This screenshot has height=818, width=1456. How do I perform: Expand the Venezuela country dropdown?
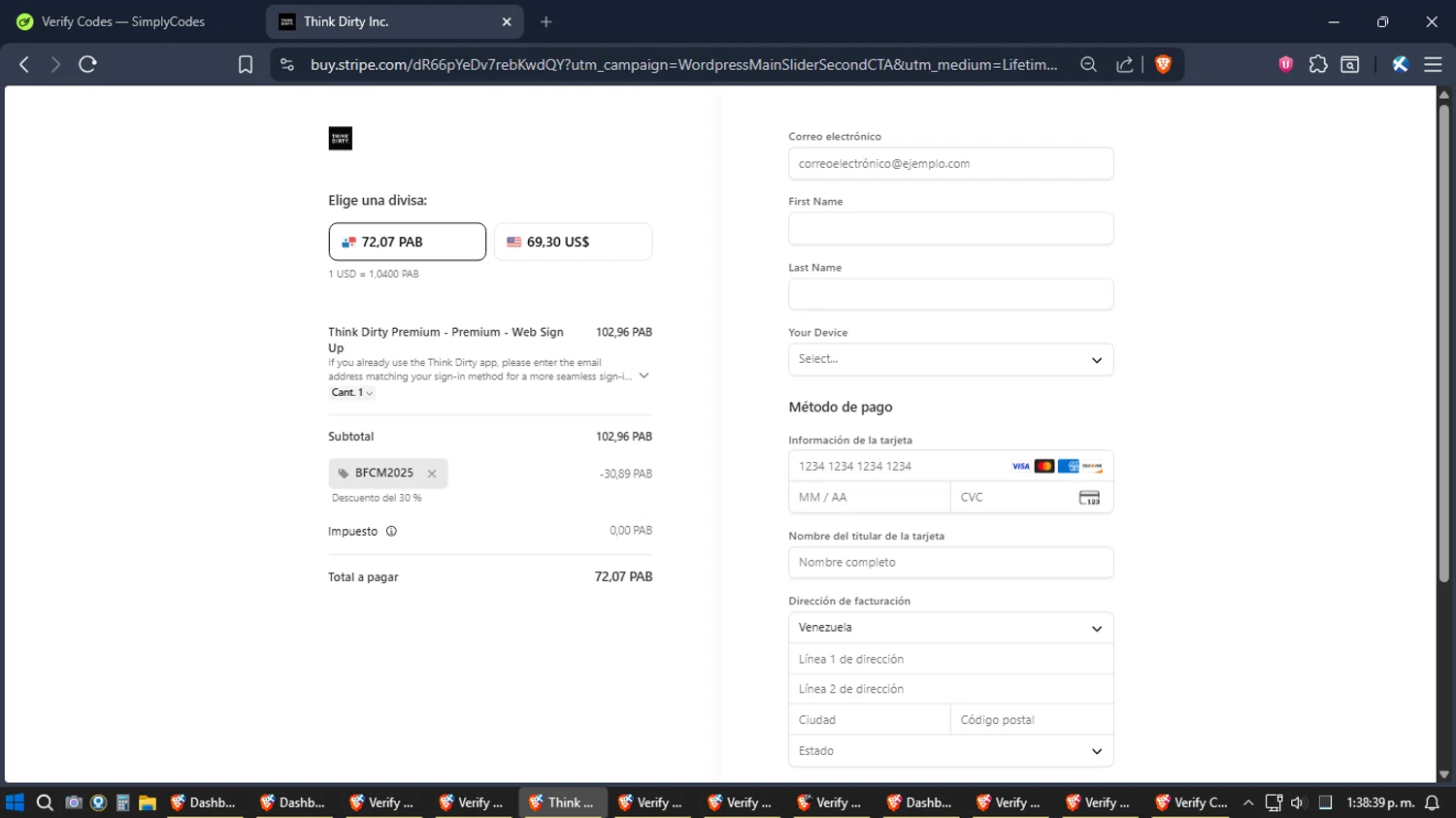[950, 628]
